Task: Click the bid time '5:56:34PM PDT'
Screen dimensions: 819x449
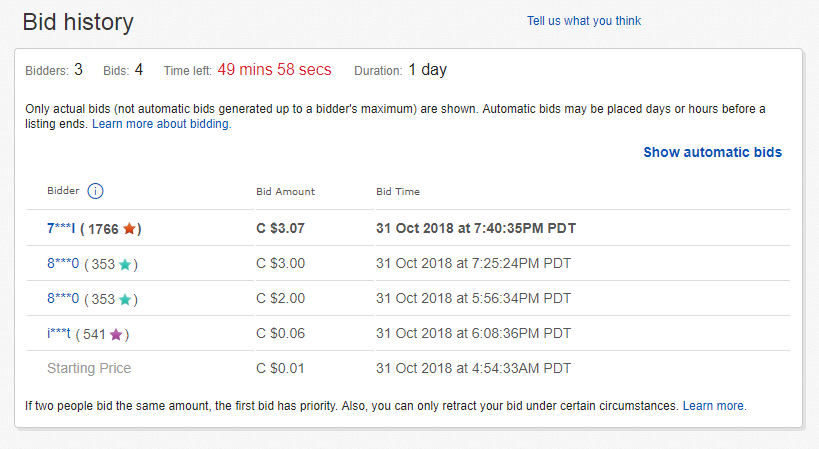Action: click(x=522, y=298)
